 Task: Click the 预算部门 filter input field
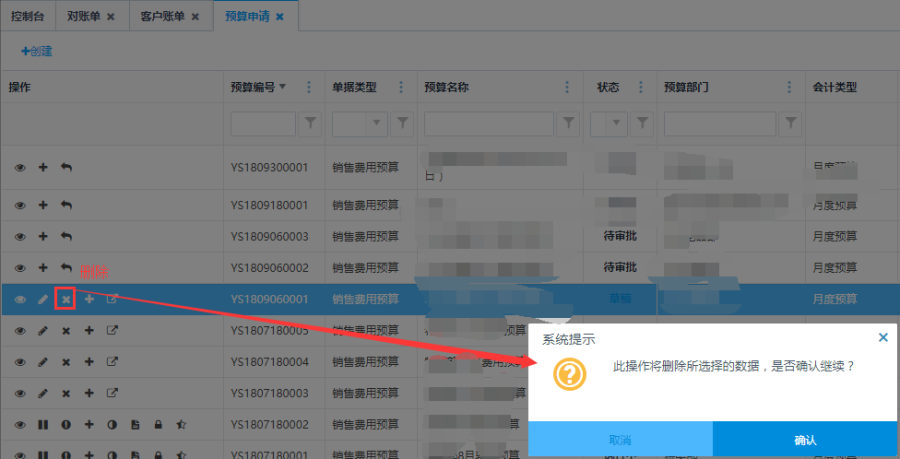tap(717, 123)
